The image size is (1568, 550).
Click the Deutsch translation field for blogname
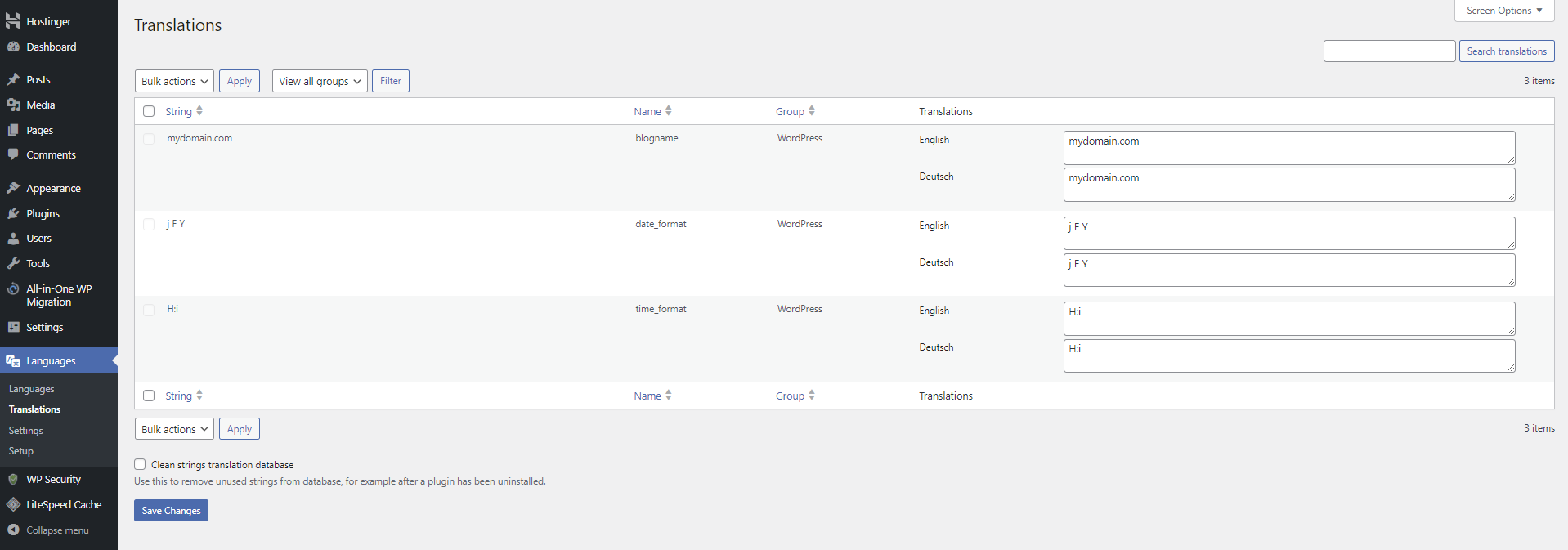point(1288,185)
